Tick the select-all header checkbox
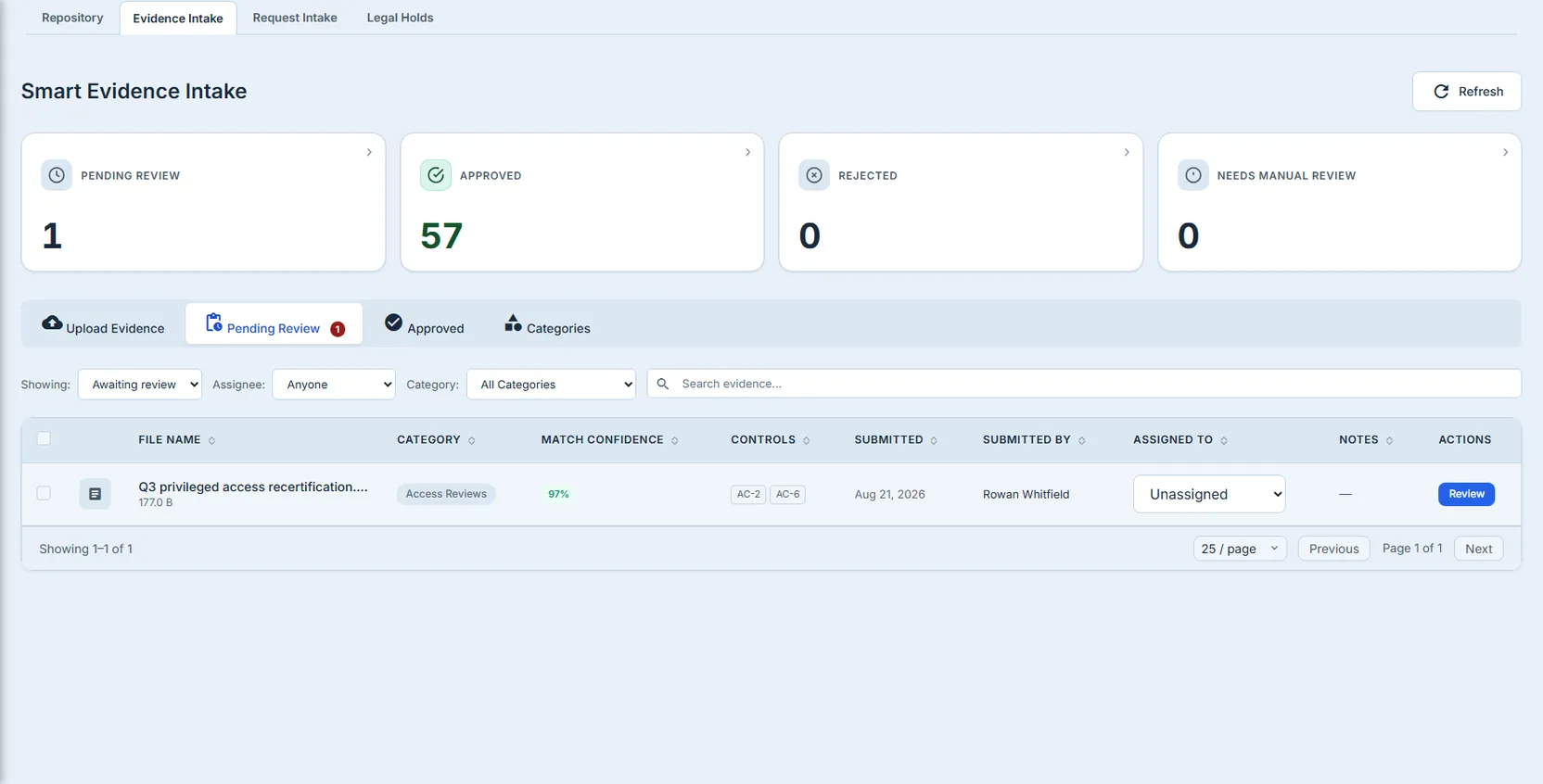 [x=44, y=438]
